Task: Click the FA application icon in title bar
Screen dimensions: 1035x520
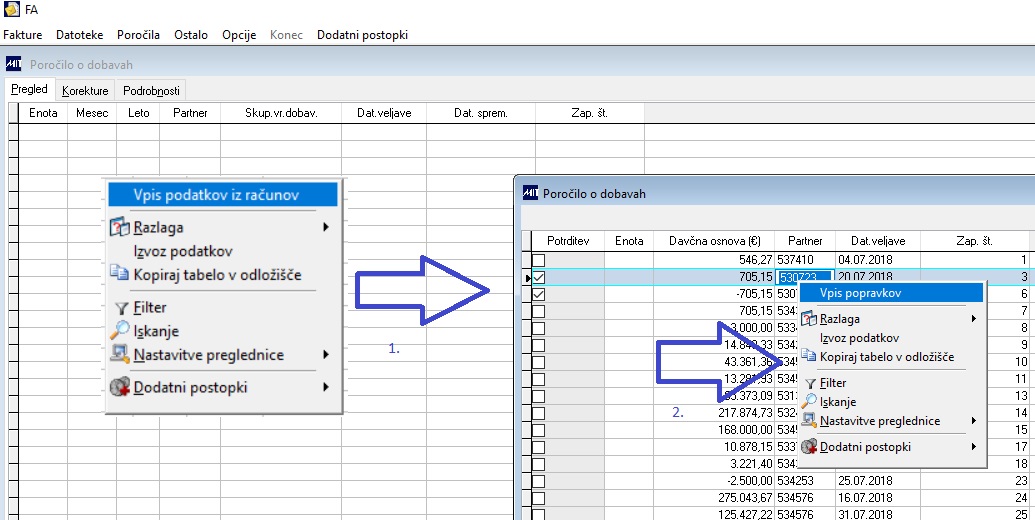Action: pyautogui.click(x=12, y=9)
